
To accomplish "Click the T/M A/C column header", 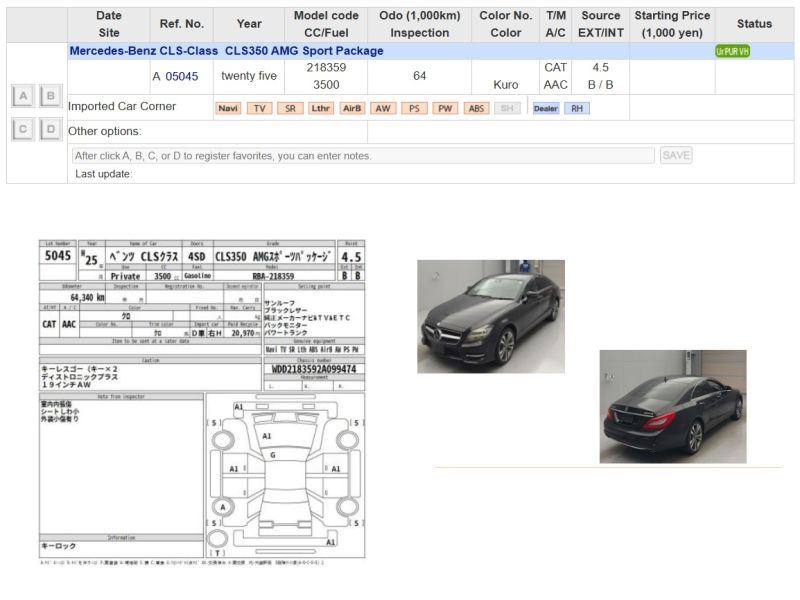I will pyautogui.click(x=556, y=24).
